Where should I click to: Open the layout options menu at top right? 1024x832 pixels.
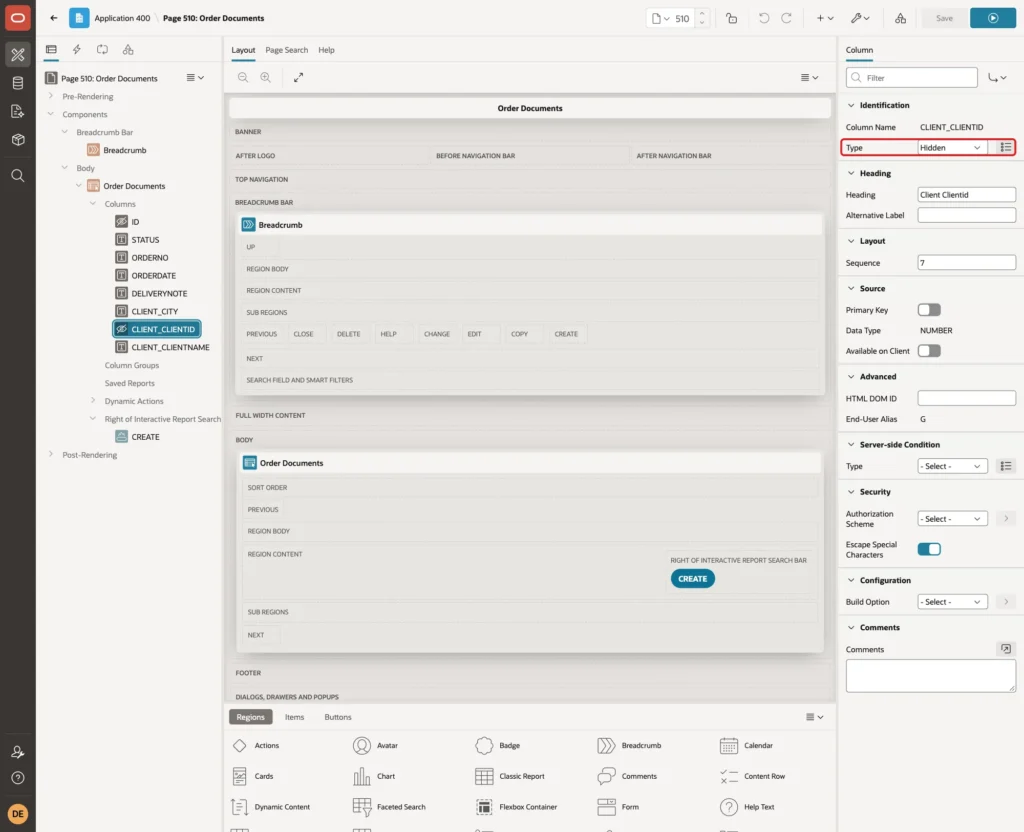click(809, 77)
